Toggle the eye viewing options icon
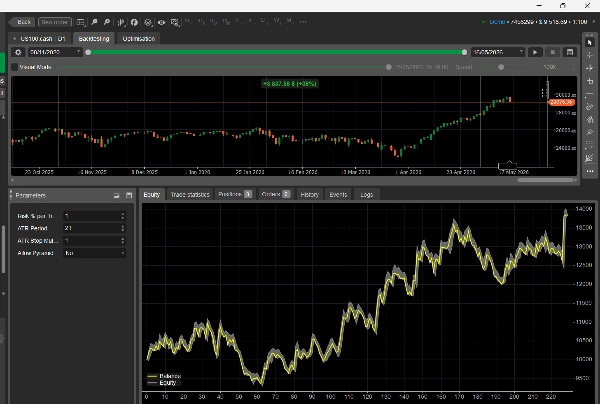The image size is (600, 404). click(x=161, y=22)
